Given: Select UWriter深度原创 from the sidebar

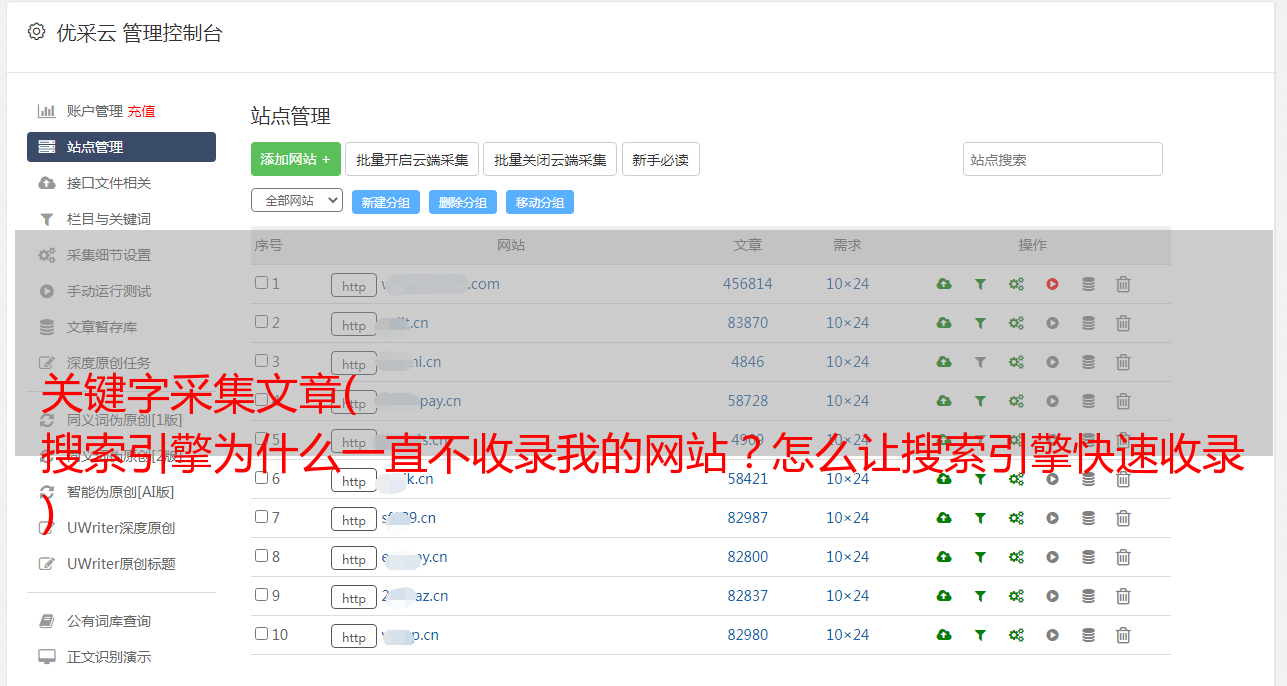Looking at the screenshot, I should point(121,528).
